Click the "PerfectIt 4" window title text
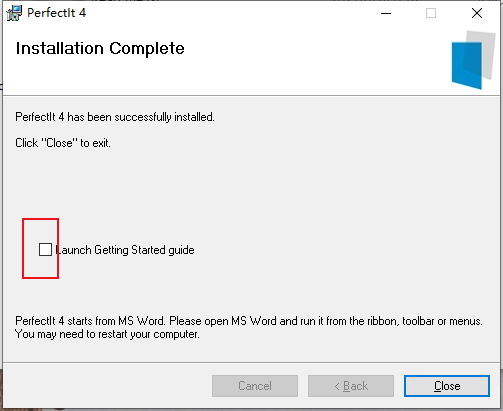The height and width of the screenshot is (411, 503). 56,13
